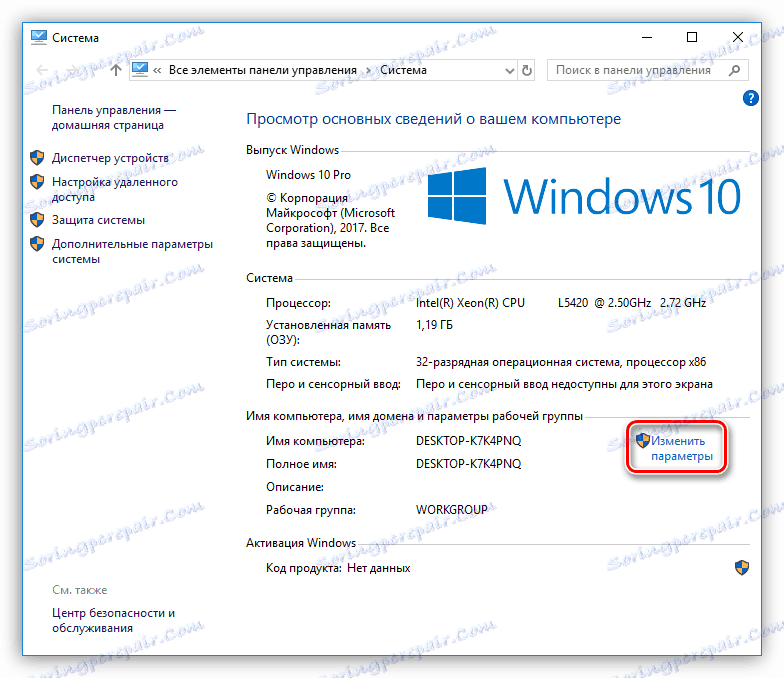Screen dimensions: 784x678
Task: Open Дополнительные параметры системы link
Action: pyautogui.click(x=132, y=252)
